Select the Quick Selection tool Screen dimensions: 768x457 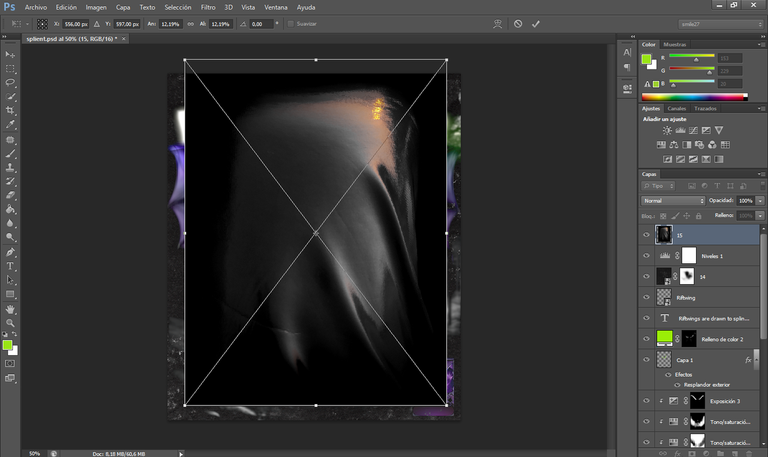10,96
